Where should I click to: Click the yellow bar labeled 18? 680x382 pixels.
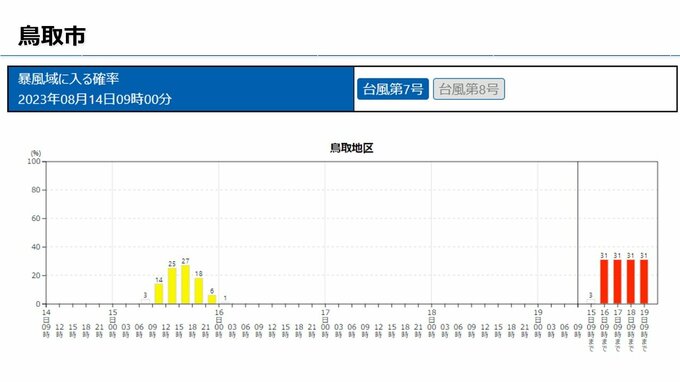coord(199,291)
